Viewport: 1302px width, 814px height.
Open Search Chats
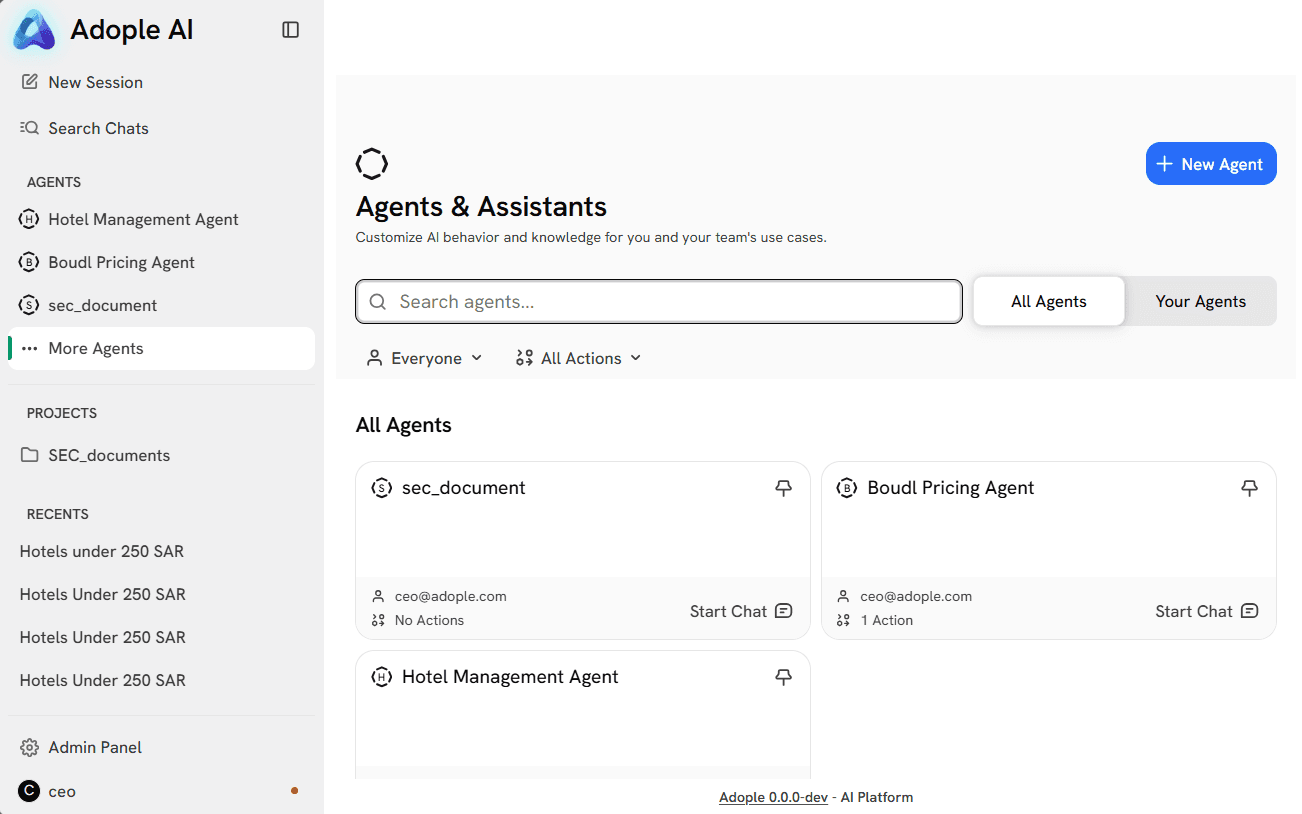point(161,128)
